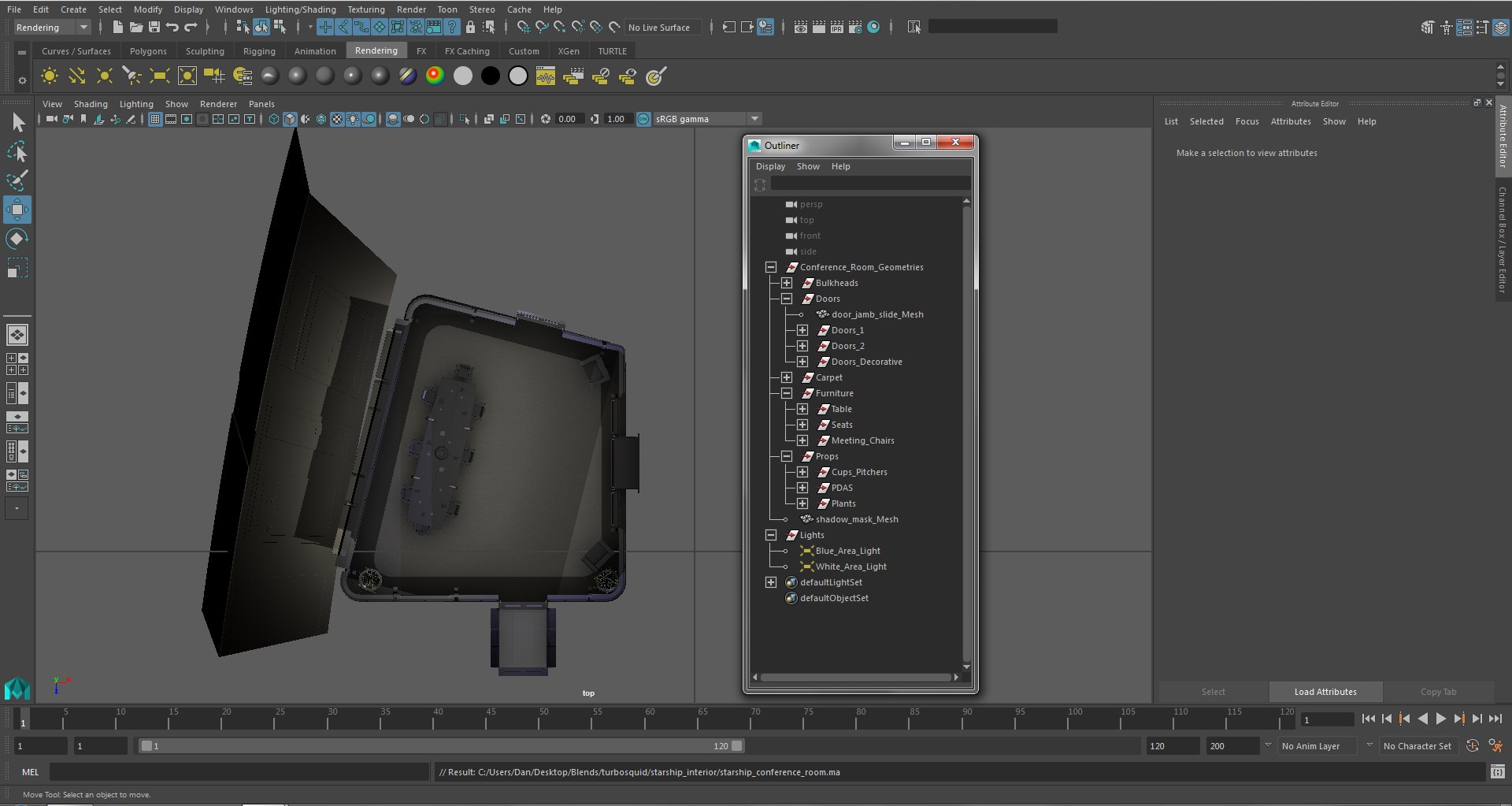Open the IPR render icon

point(836,28)
